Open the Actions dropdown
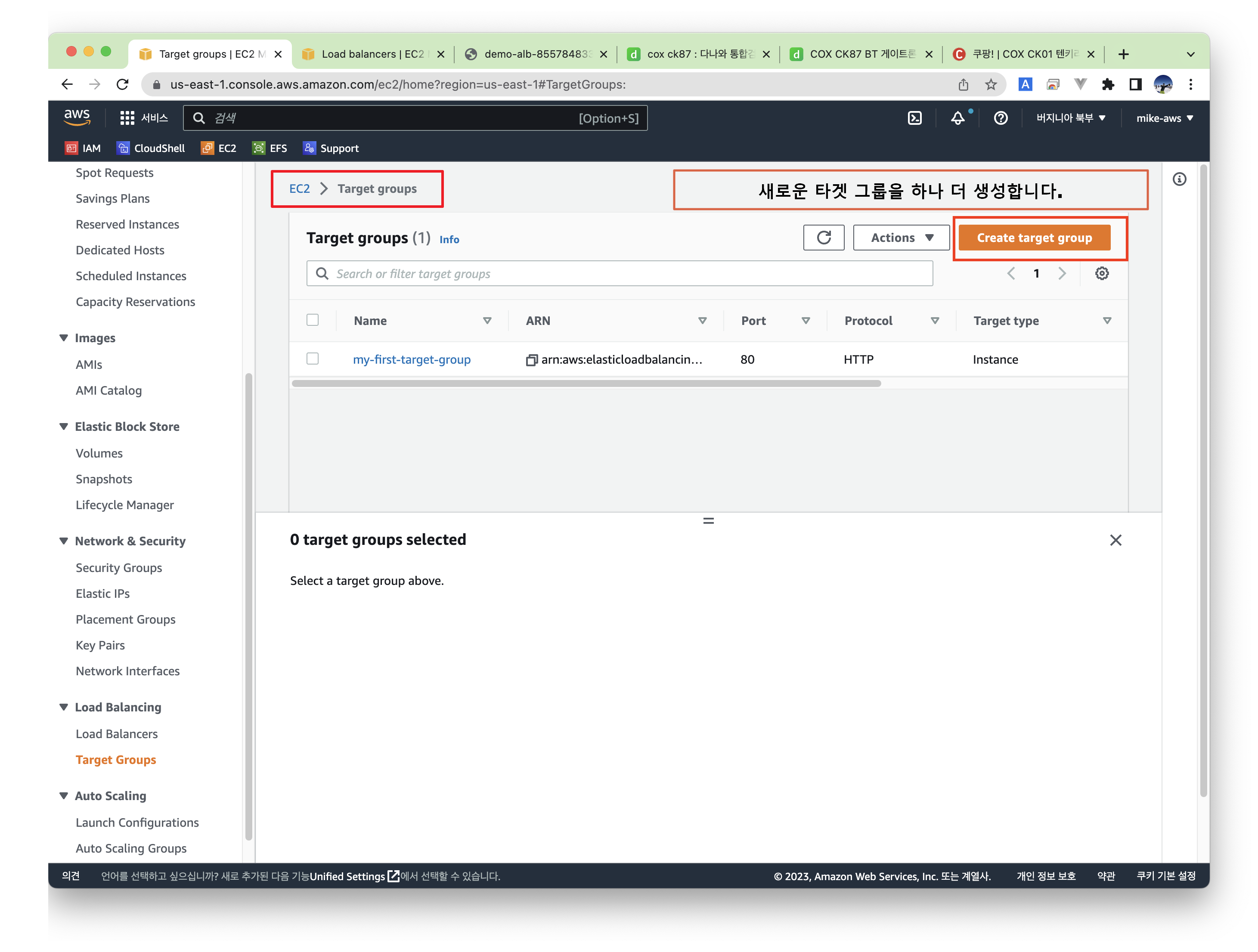This screenshot has height=952, width=1258. click(901, 238)
